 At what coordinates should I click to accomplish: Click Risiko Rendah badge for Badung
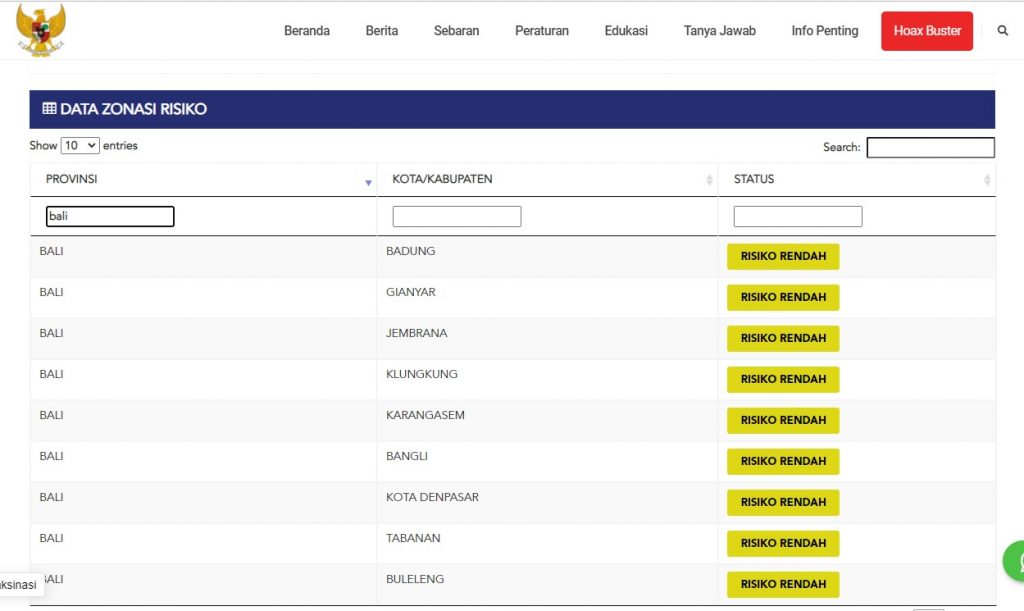point(782,256)
